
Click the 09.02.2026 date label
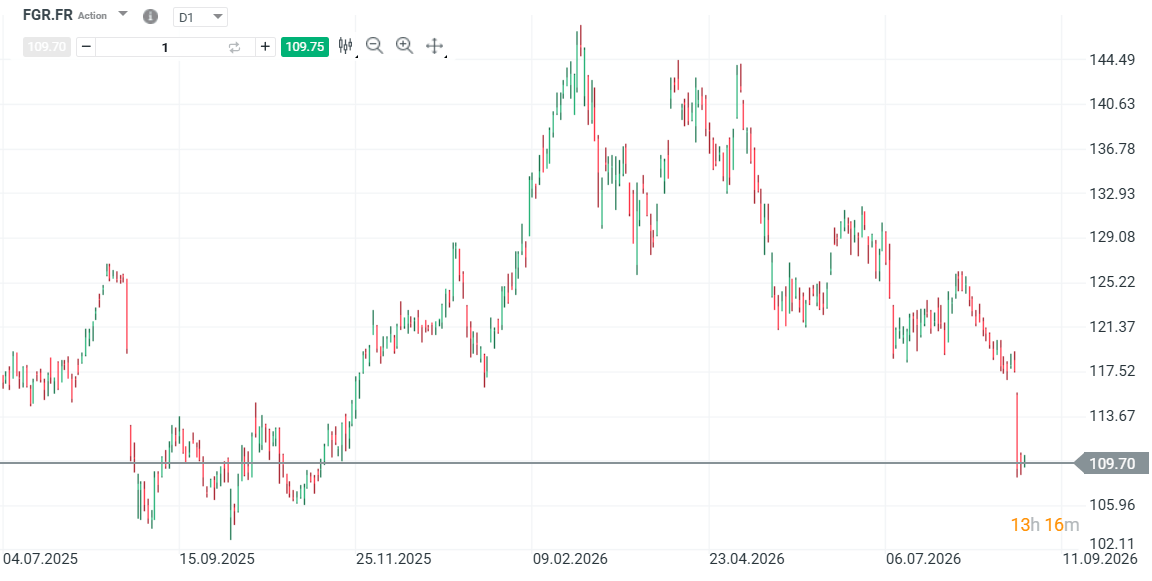point(570,559)
